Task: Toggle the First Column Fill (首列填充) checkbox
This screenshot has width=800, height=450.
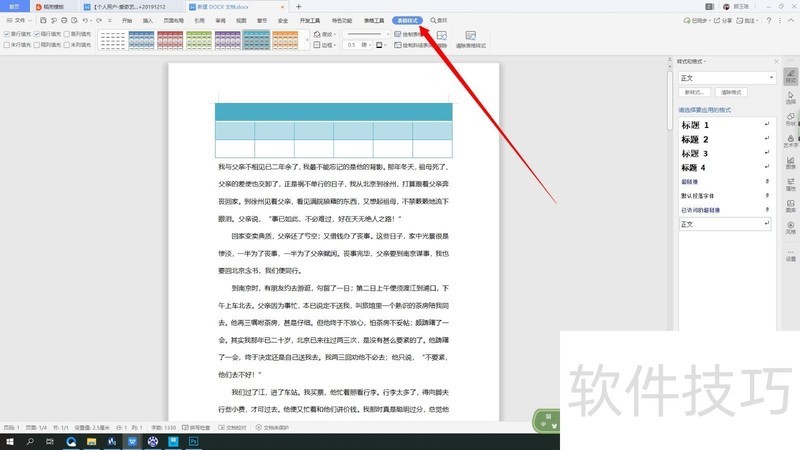Action: tap(67, 34)
